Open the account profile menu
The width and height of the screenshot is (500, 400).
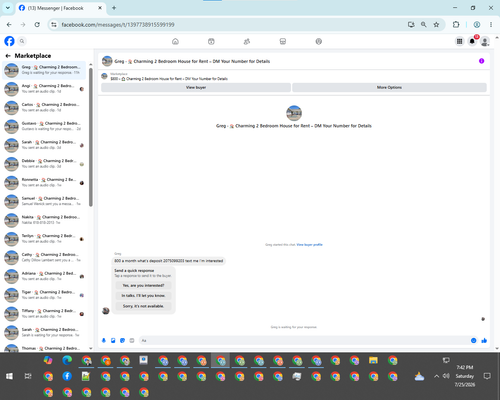[485, 41]
